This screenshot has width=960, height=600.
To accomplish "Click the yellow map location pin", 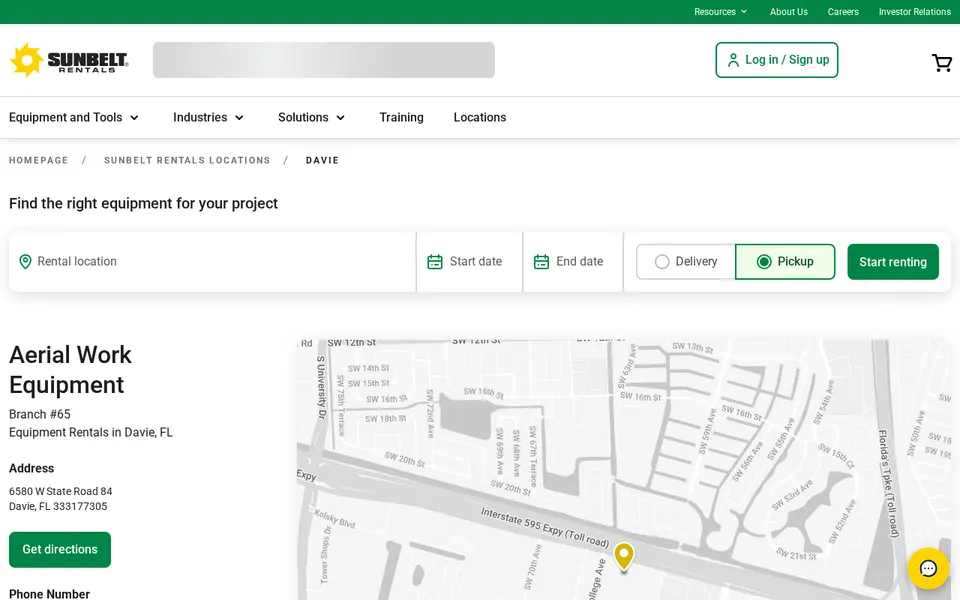I will coord(624,557).
